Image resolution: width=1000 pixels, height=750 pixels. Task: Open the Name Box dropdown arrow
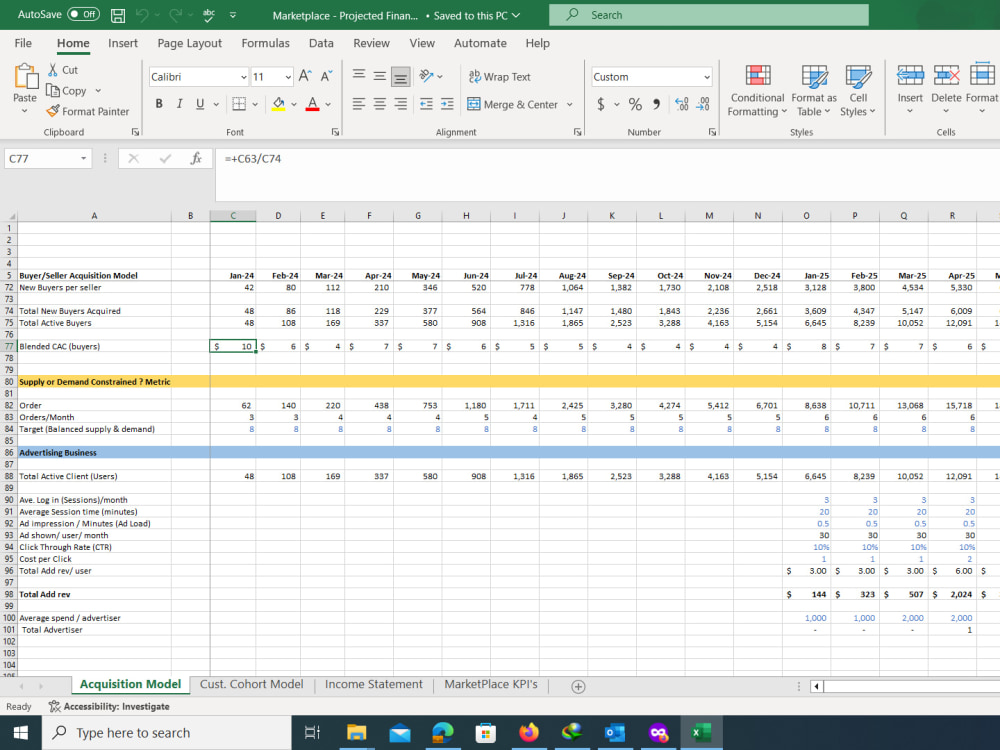point(84,159)
